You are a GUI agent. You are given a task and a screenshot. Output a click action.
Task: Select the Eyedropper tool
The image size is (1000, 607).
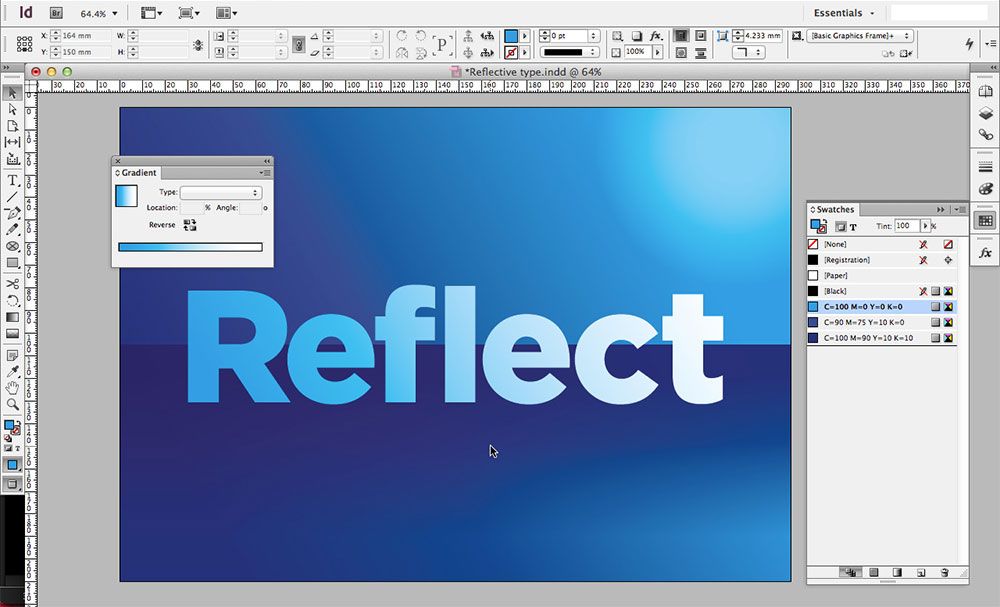click(x=12, y=372)
